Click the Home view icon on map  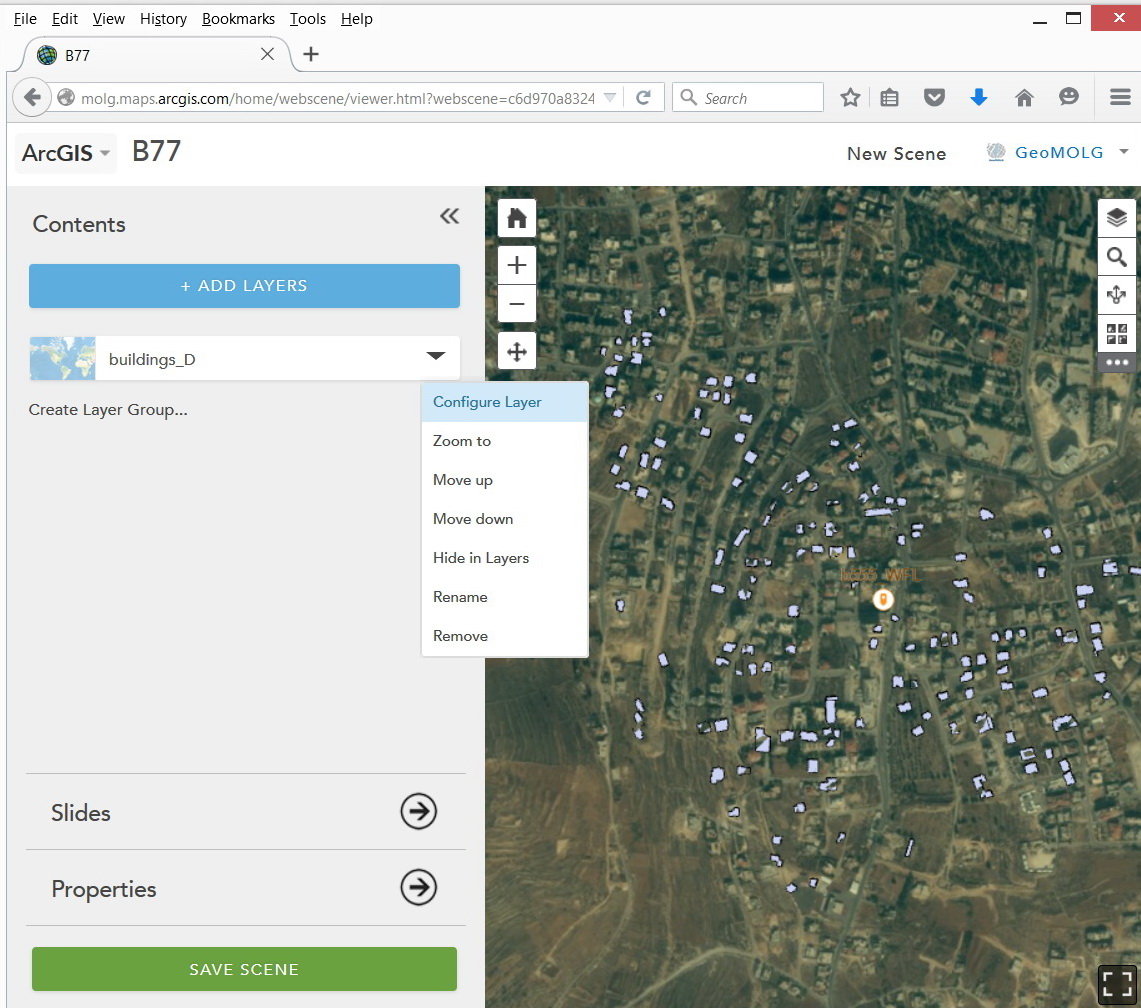point(517,218)
